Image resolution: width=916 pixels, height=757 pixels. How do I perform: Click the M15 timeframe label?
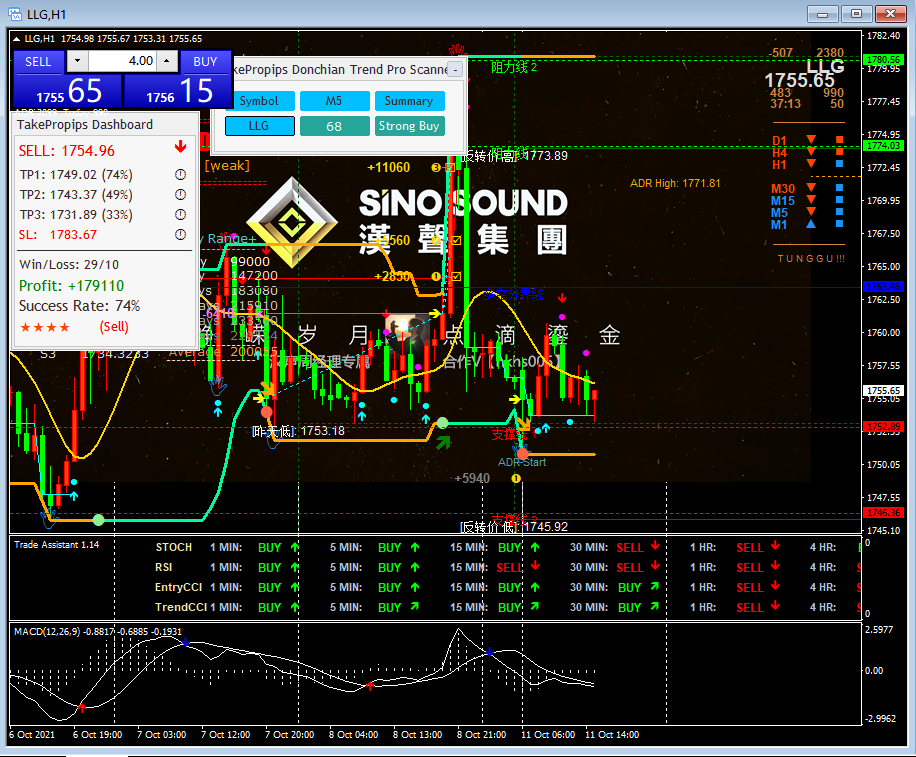(x=783, y=200)
